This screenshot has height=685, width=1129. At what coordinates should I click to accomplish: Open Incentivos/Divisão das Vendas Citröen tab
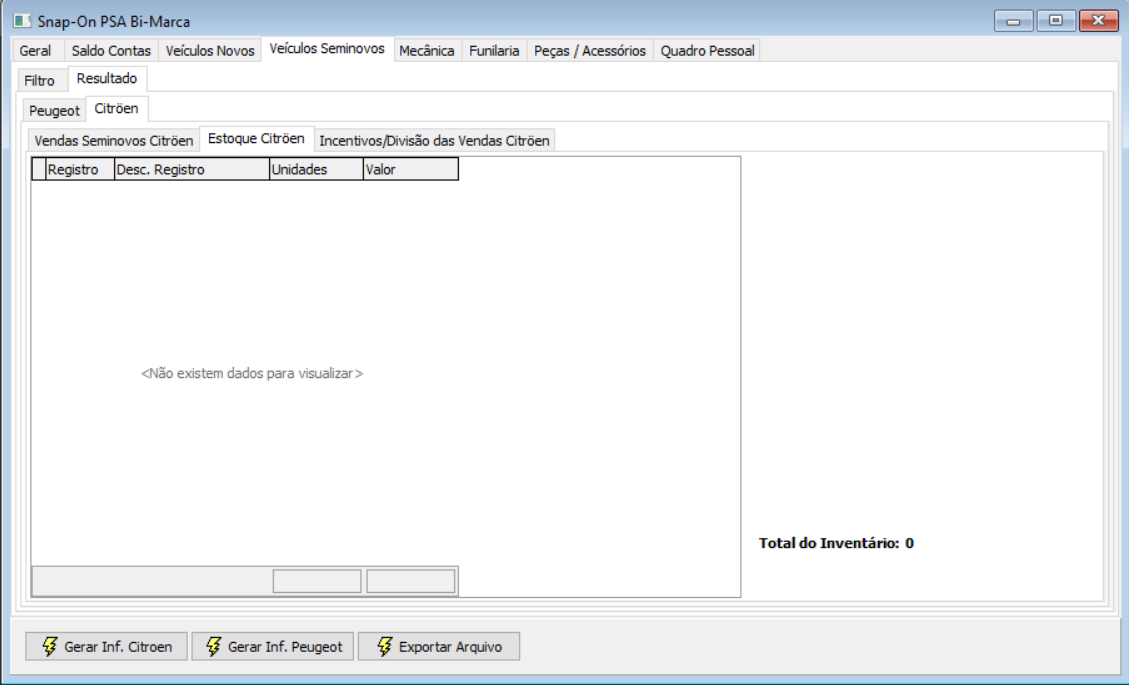click(x=434, y=140)
